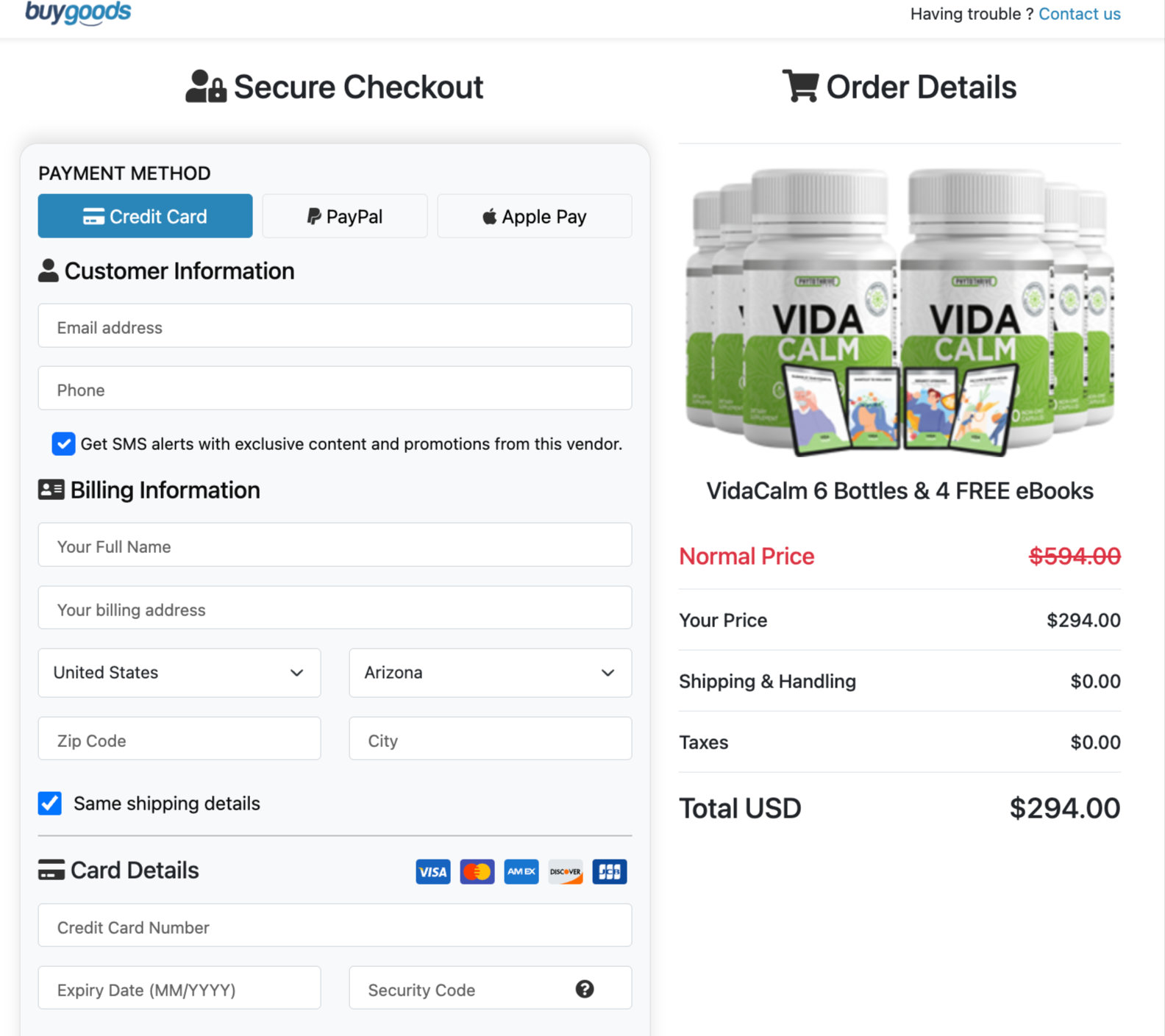
Task: Open the Contact us link
Action: click(x=1079, y=14)
